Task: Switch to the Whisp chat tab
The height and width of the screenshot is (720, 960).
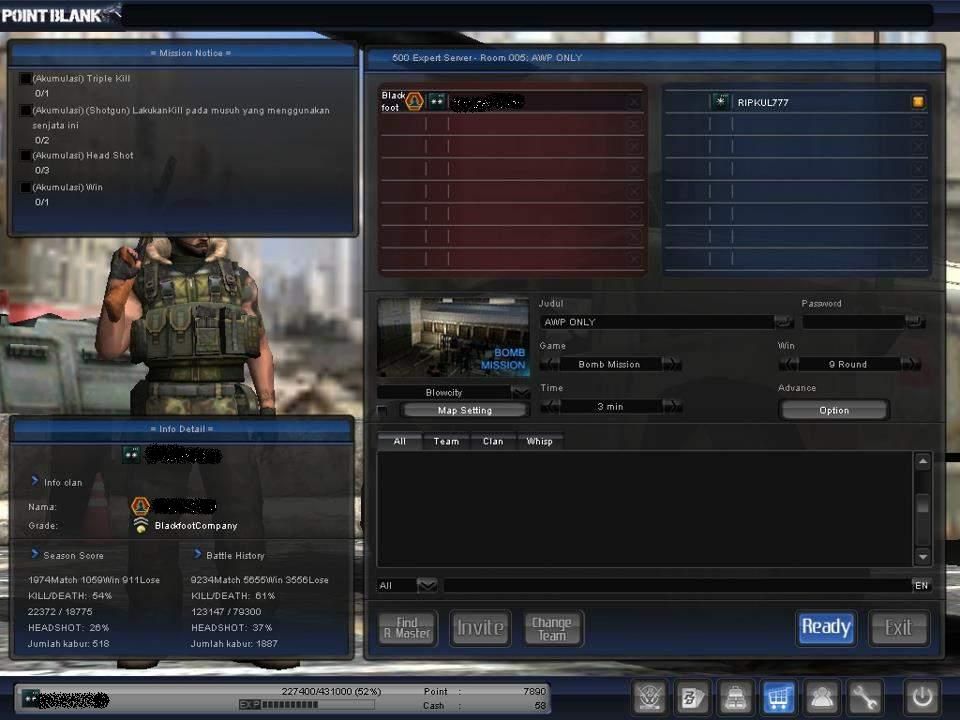Action: [x=539, y=441]
